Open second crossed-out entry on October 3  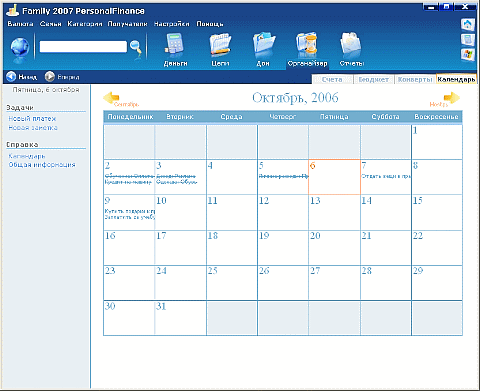click(176, 182)
